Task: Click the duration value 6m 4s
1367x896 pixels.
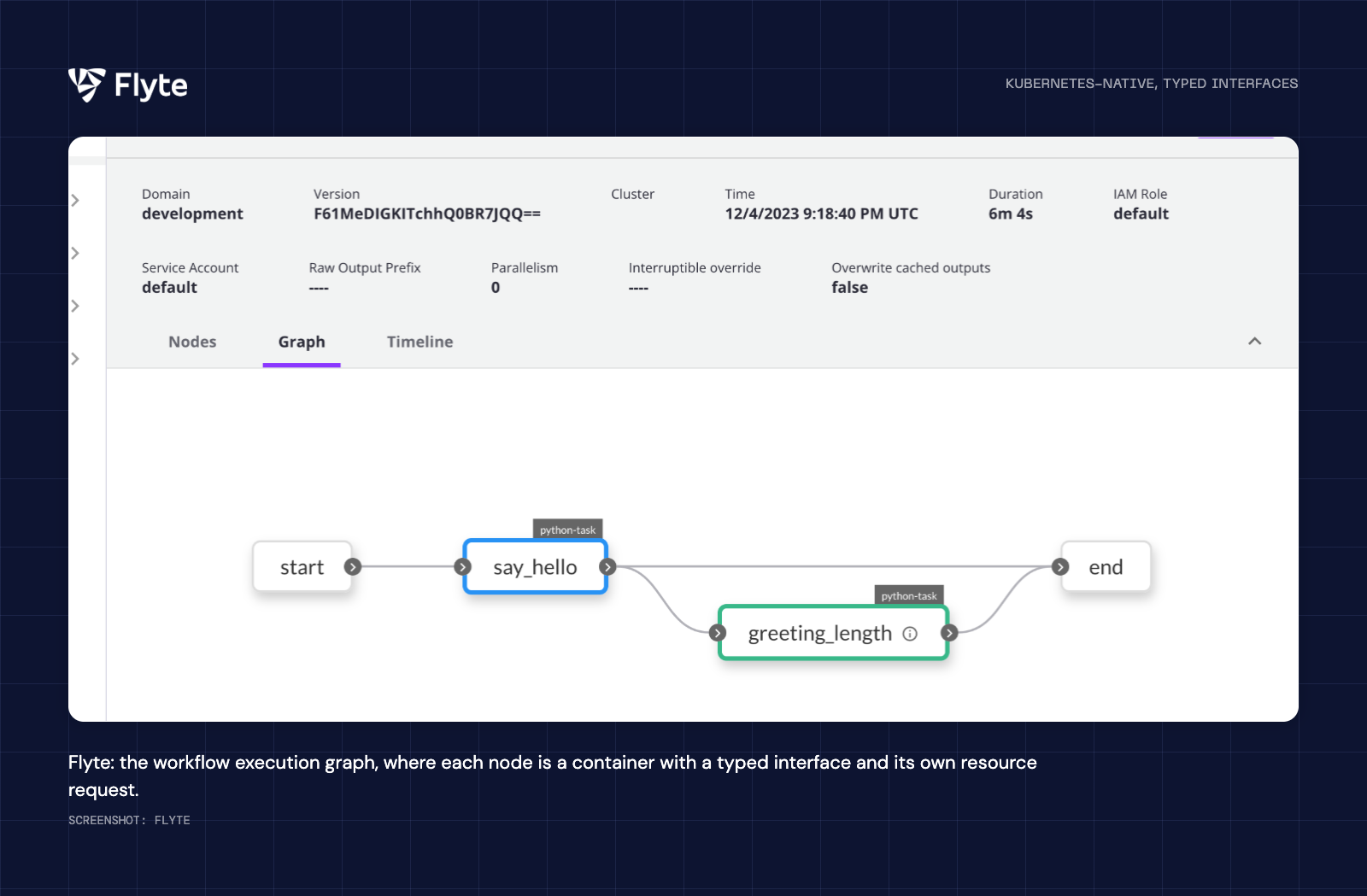Action: pyautogui.click(x=1011, y=214)
